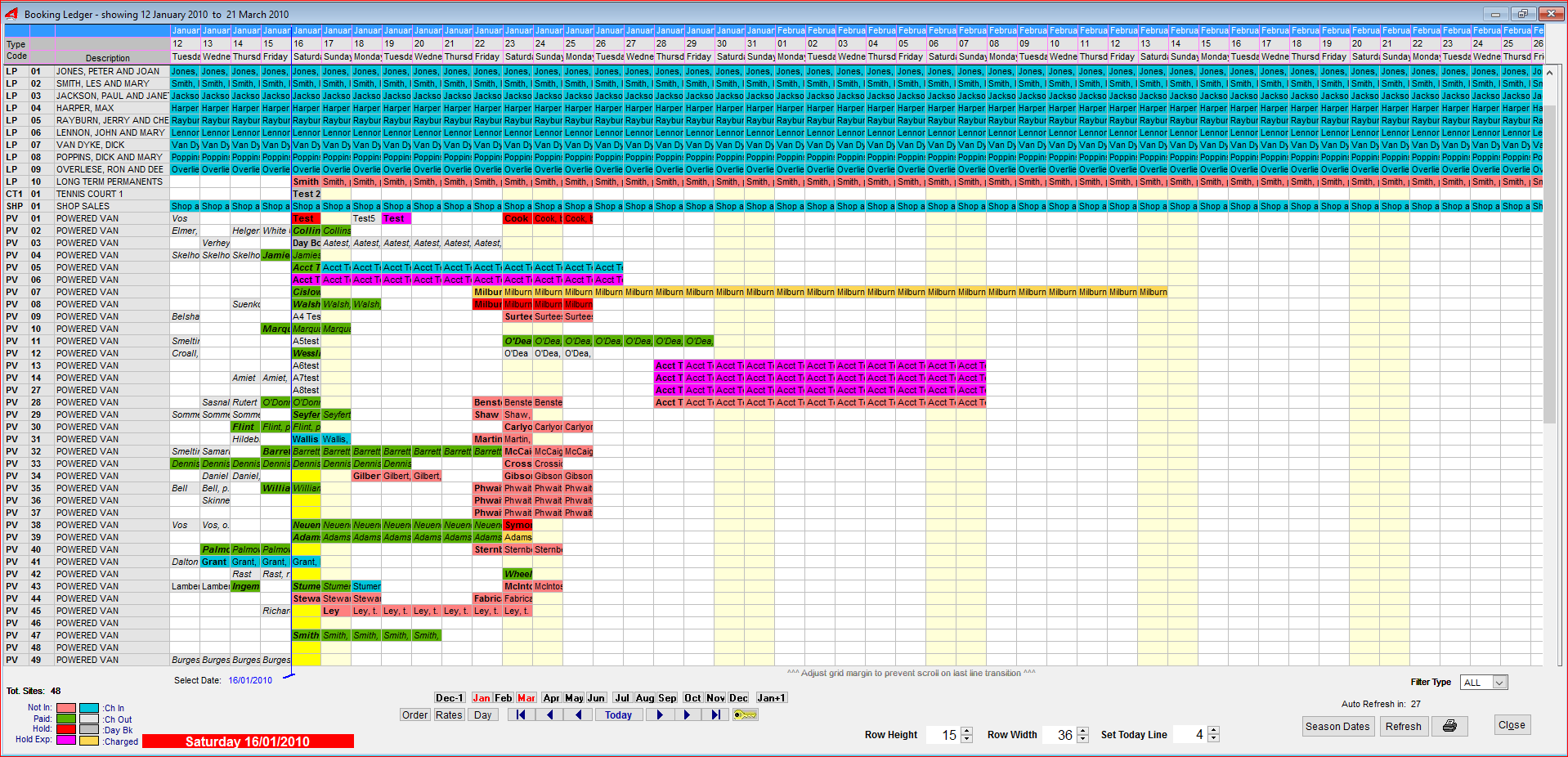Click the green Paid color swatch
Viewport: 1568px width, 757px height.
coord(66,719)
